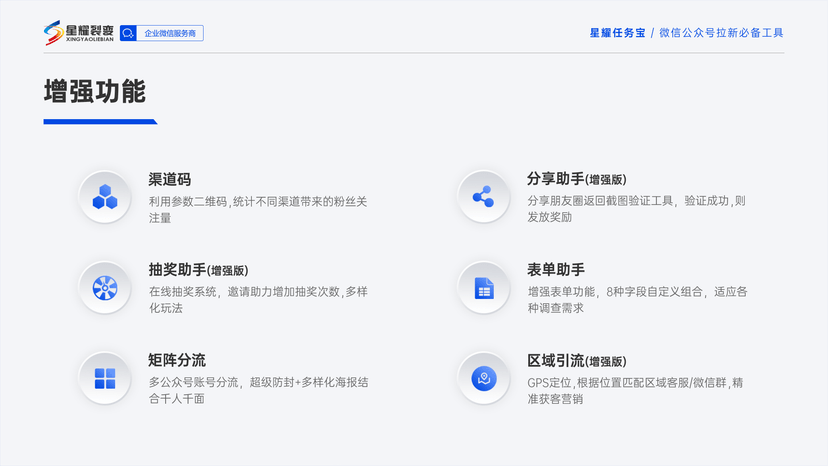Click the blue hexagon 渠道码 icon
The width and height of the screenshot is (828, 466).
click(105, 197)
